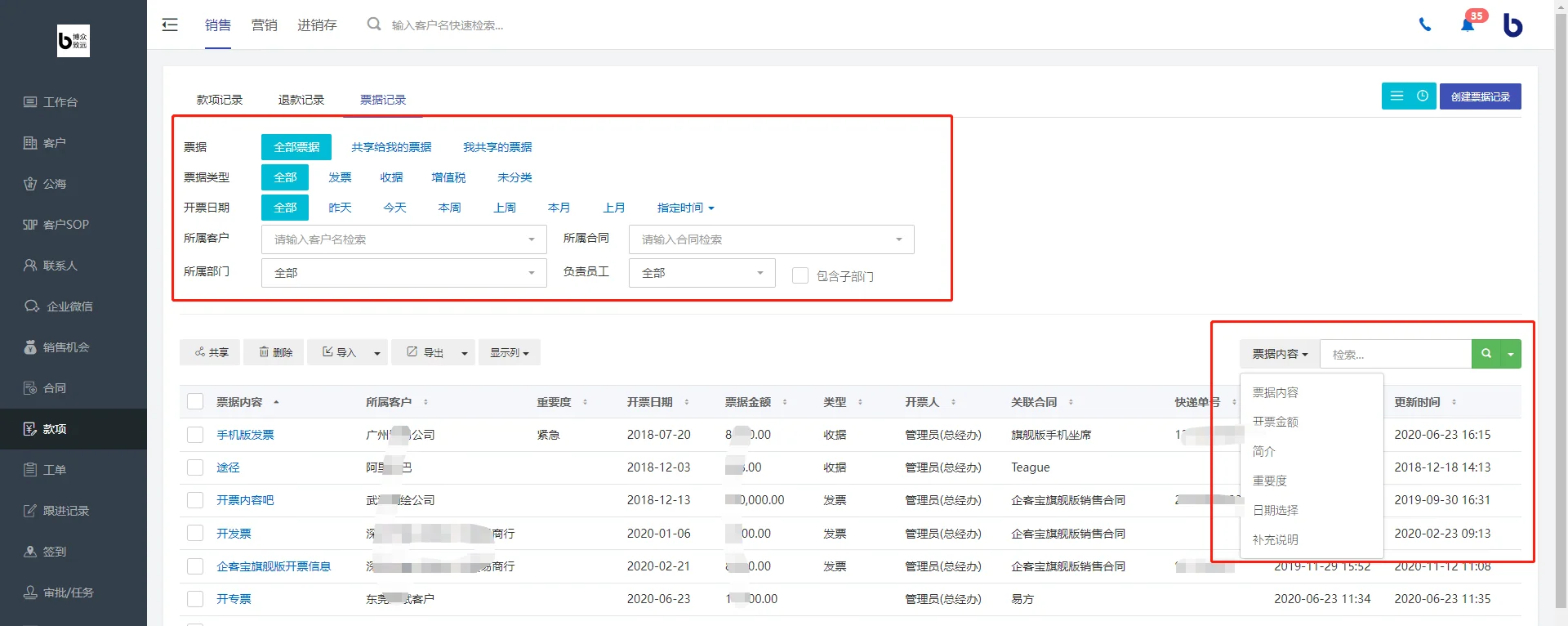Image resolution: width=1568 pixels, height=626 pixels.
Task: Select 日期选择 in dropdown menu
Action: [1312, 510]
